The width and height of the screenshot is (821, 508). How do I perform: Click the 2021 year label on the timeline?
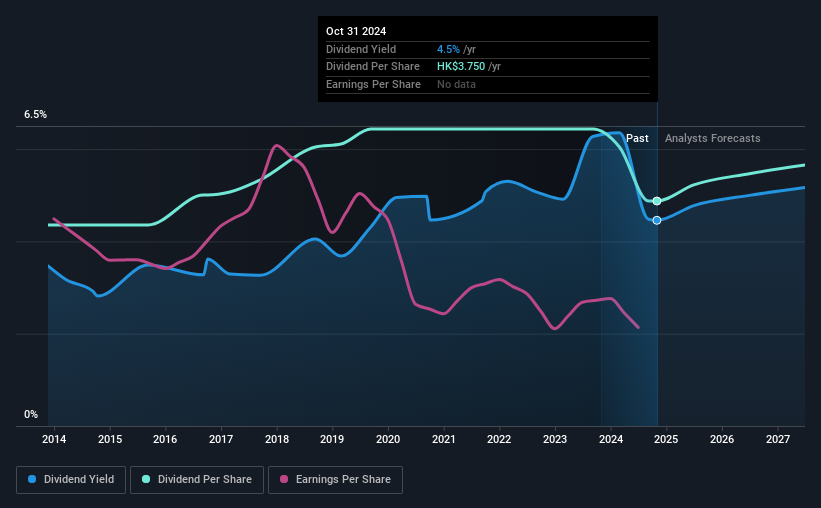(443, 439)
